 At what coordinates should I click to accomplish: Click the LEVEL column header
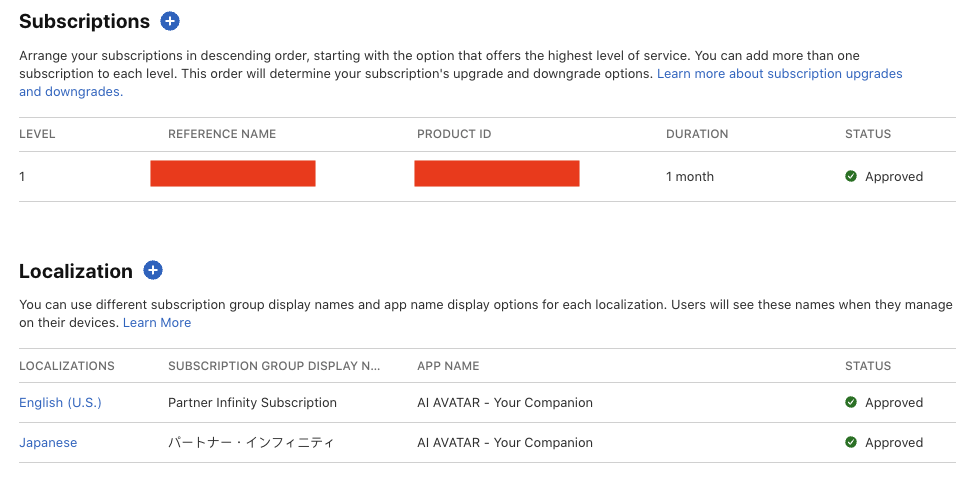click(x=37, y=134)
